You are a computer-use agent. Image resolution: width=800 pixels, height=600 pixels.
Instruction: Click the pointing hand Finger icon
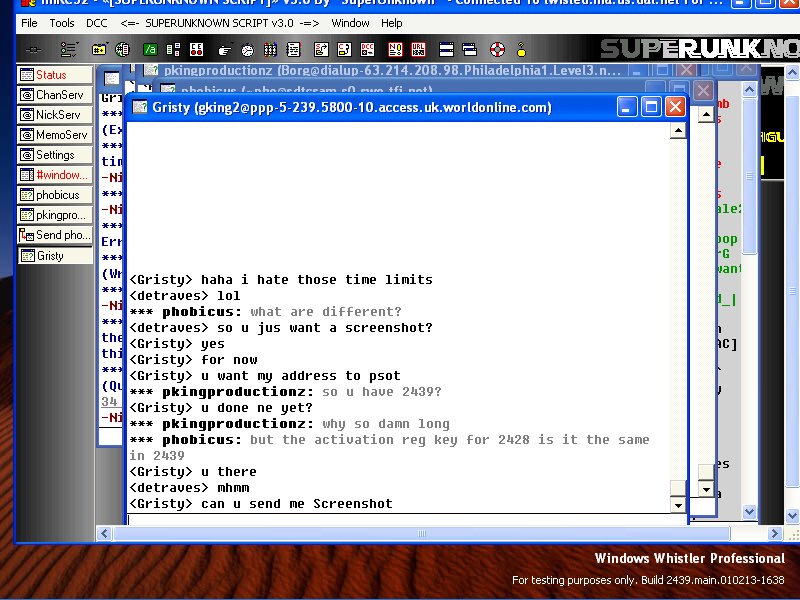coord(224,49)
